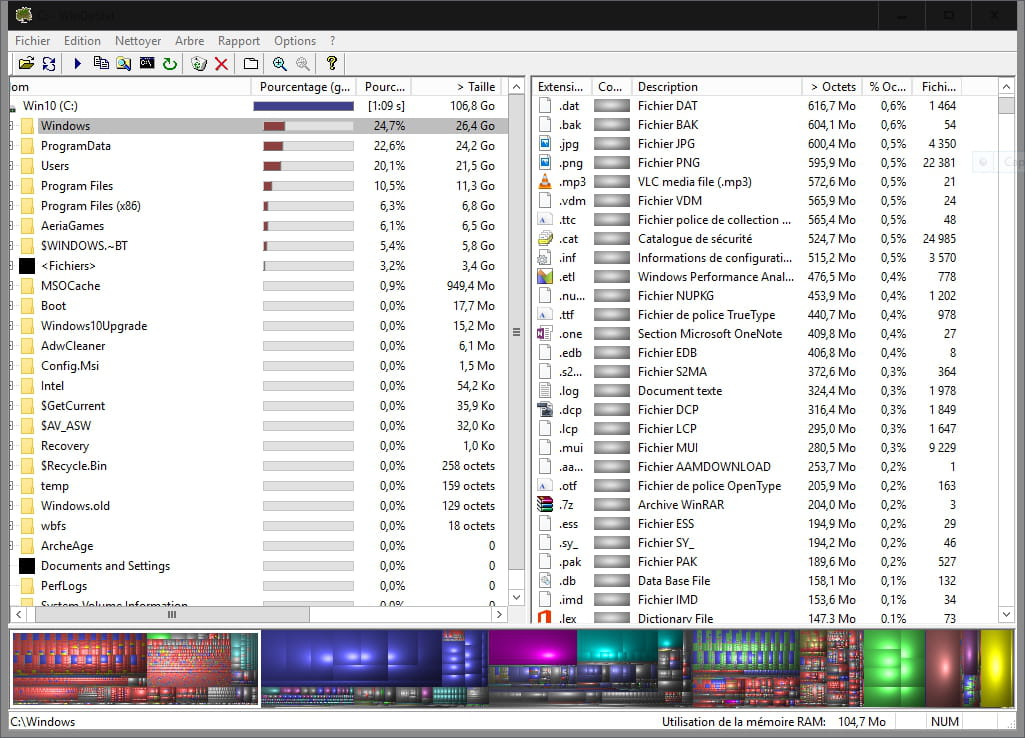Click the Pourcentage (g... column header
The width and height of the screenshot is (1025, 738).
point(304,87)
